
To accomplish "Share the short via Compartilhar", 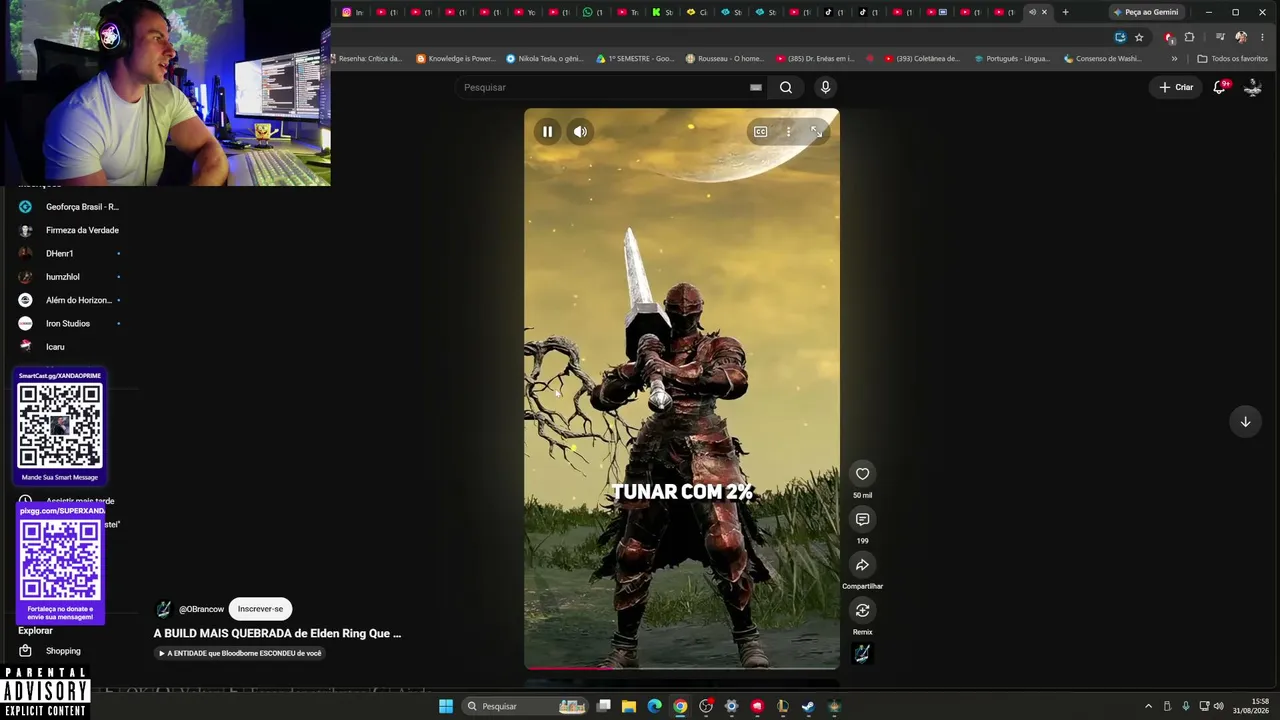I will 862,565.
